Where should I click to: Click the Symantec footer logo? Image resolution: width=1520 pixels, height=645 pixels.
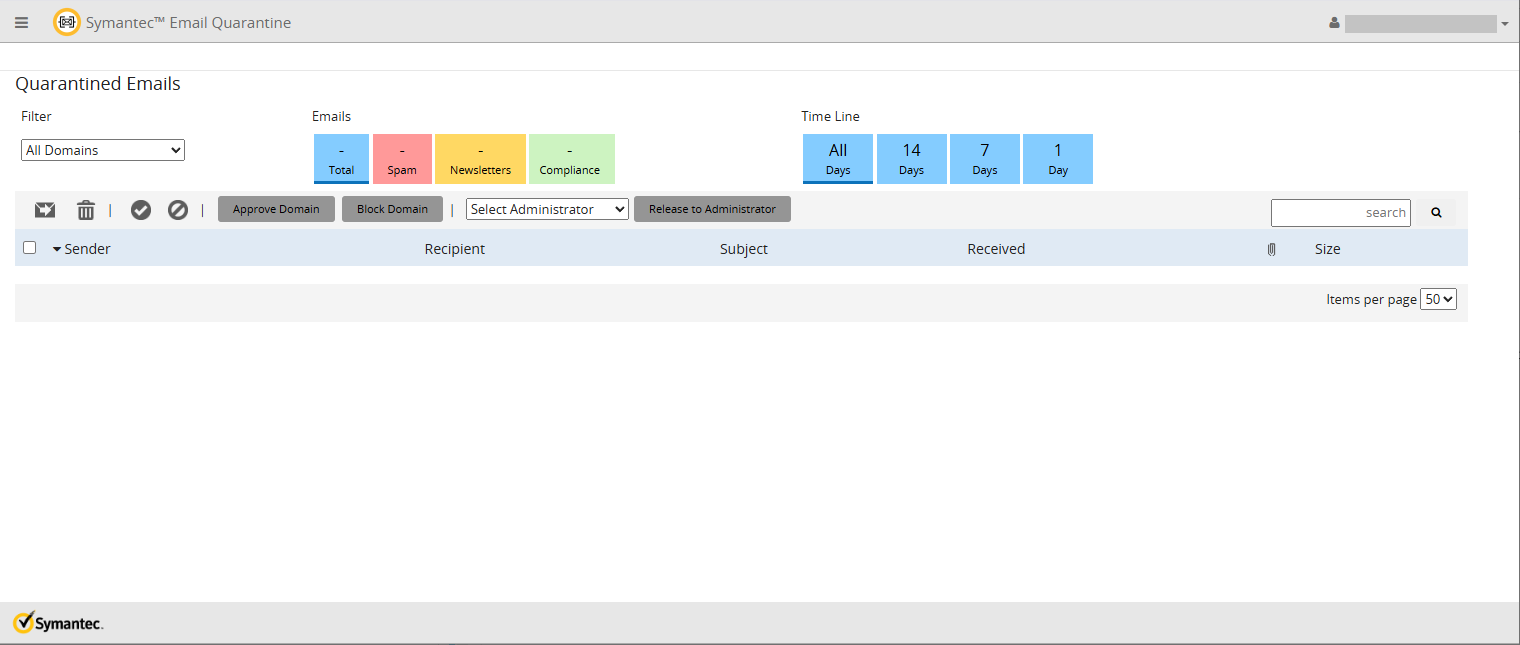pyautogui.click(x=58, y=623)
